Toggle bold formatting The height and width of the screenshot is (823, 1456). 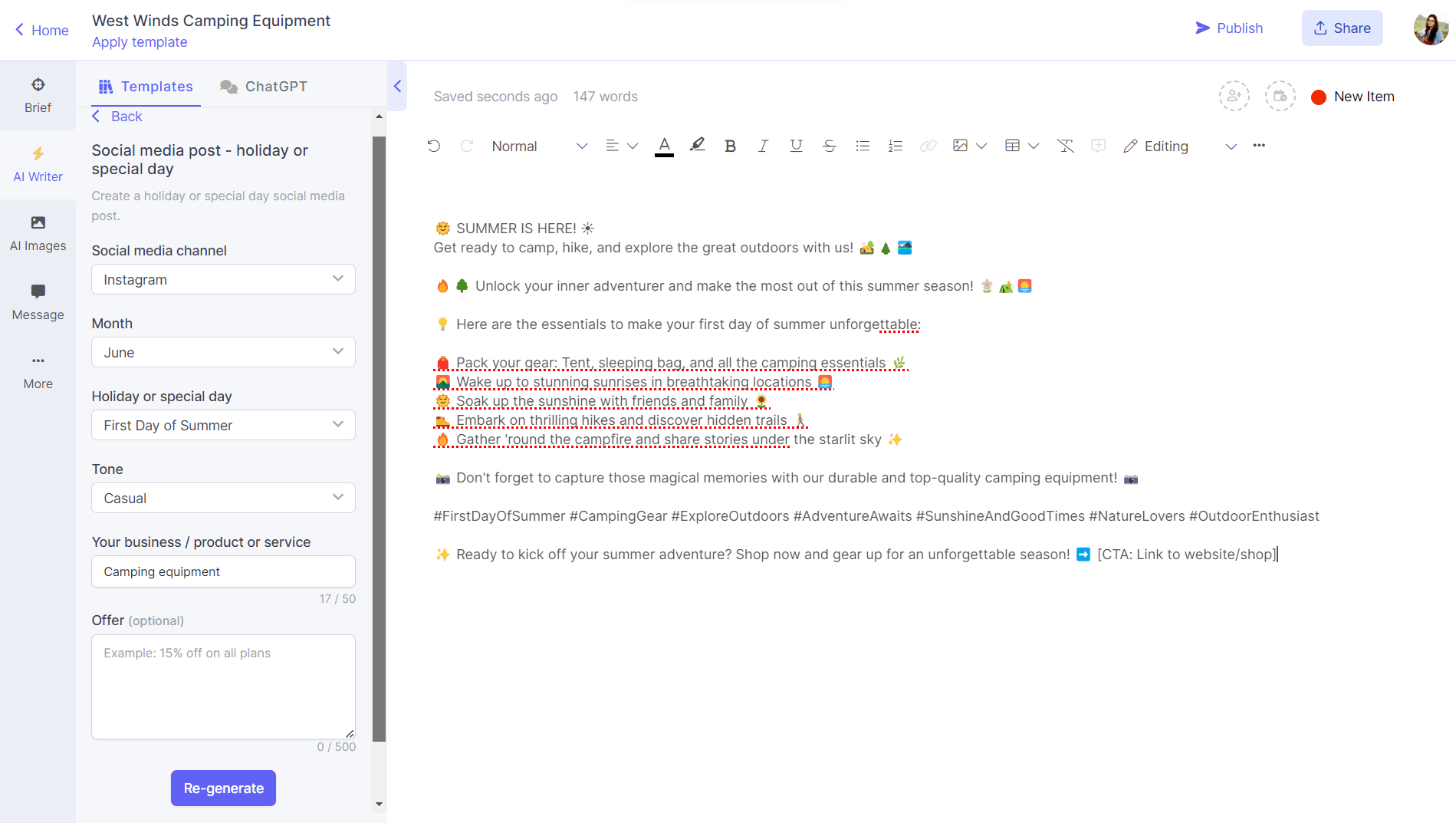(730, 146)
